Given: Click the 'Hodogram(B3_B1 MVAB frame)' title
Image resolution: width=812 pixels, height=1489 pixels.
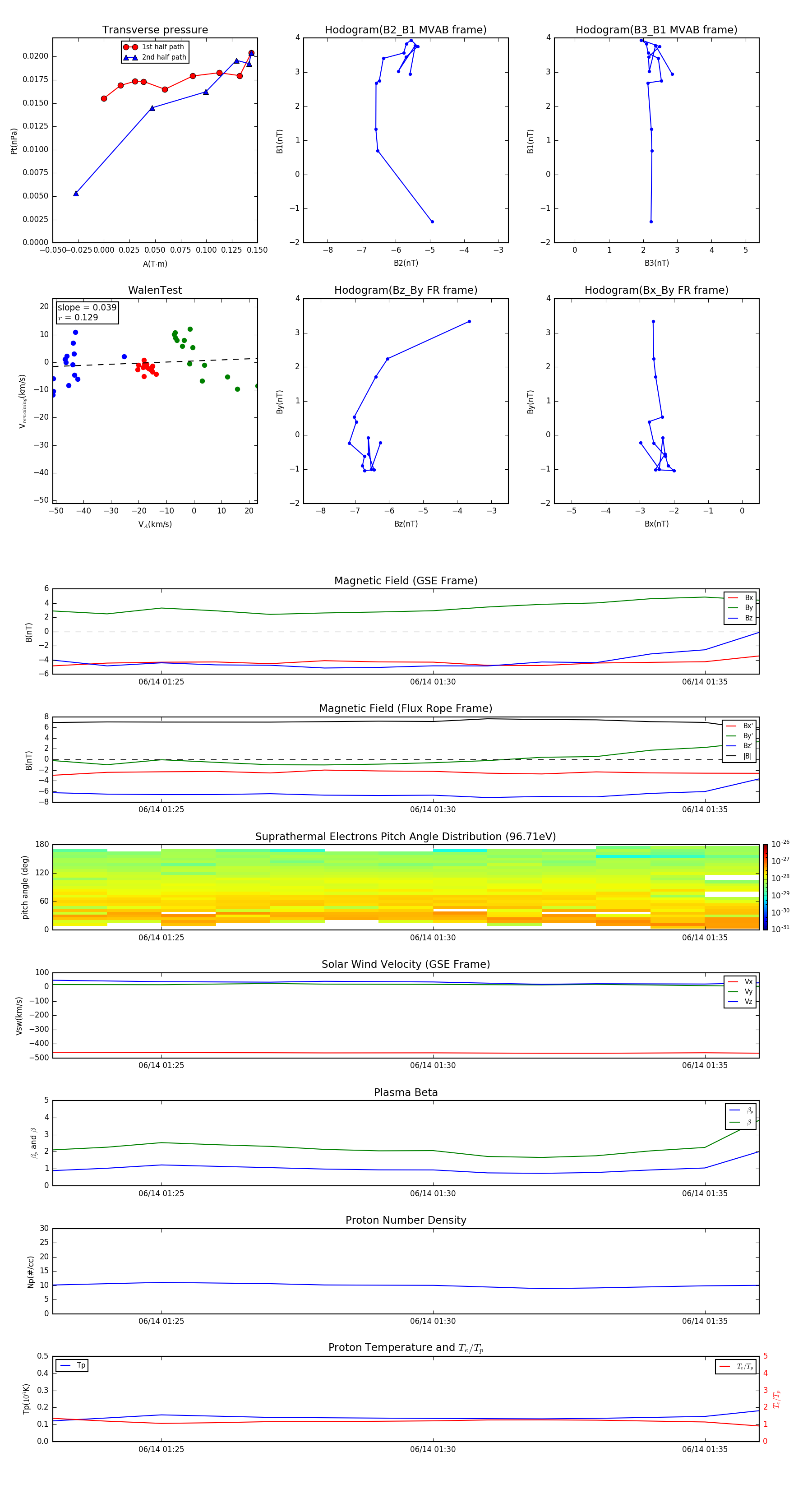Looking at the screenshot, I should tap(656, 30).
